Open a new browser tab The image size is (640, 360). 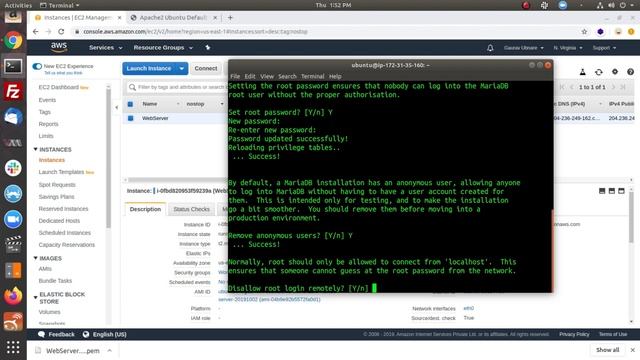click(x=230, y=18)
